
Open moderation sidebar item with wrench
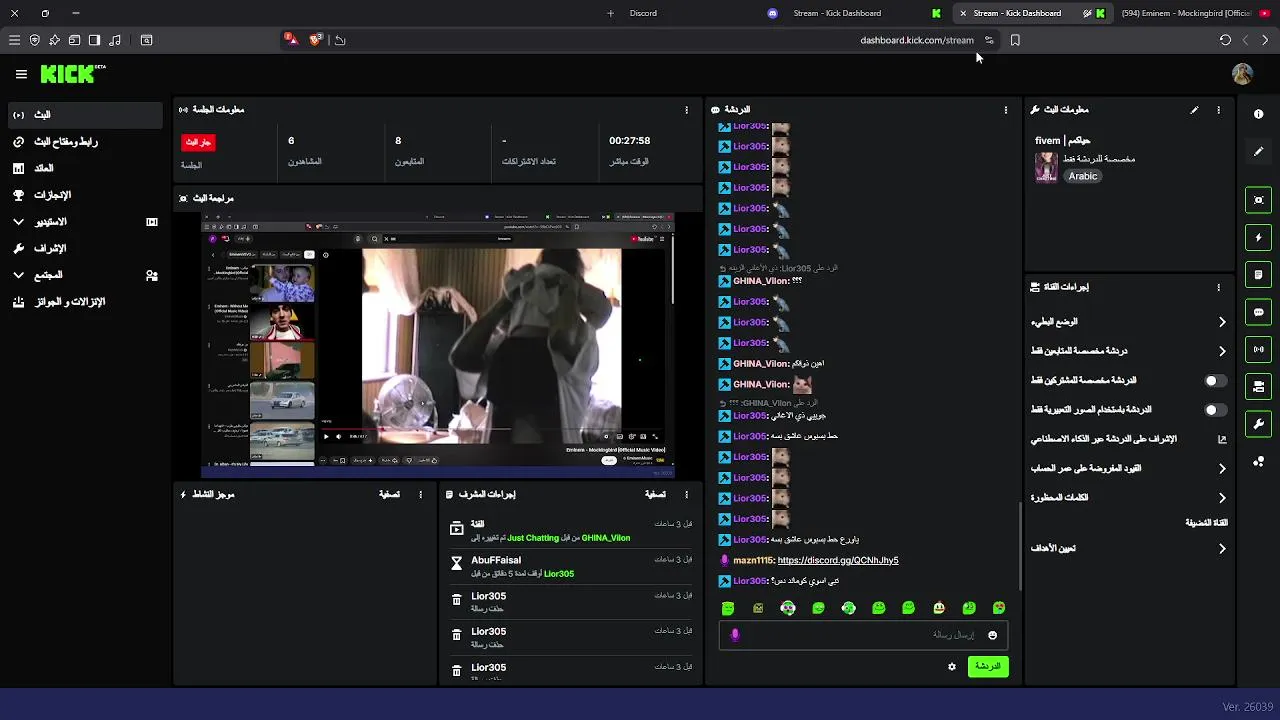pyautogui.click(x=84, y=248)
